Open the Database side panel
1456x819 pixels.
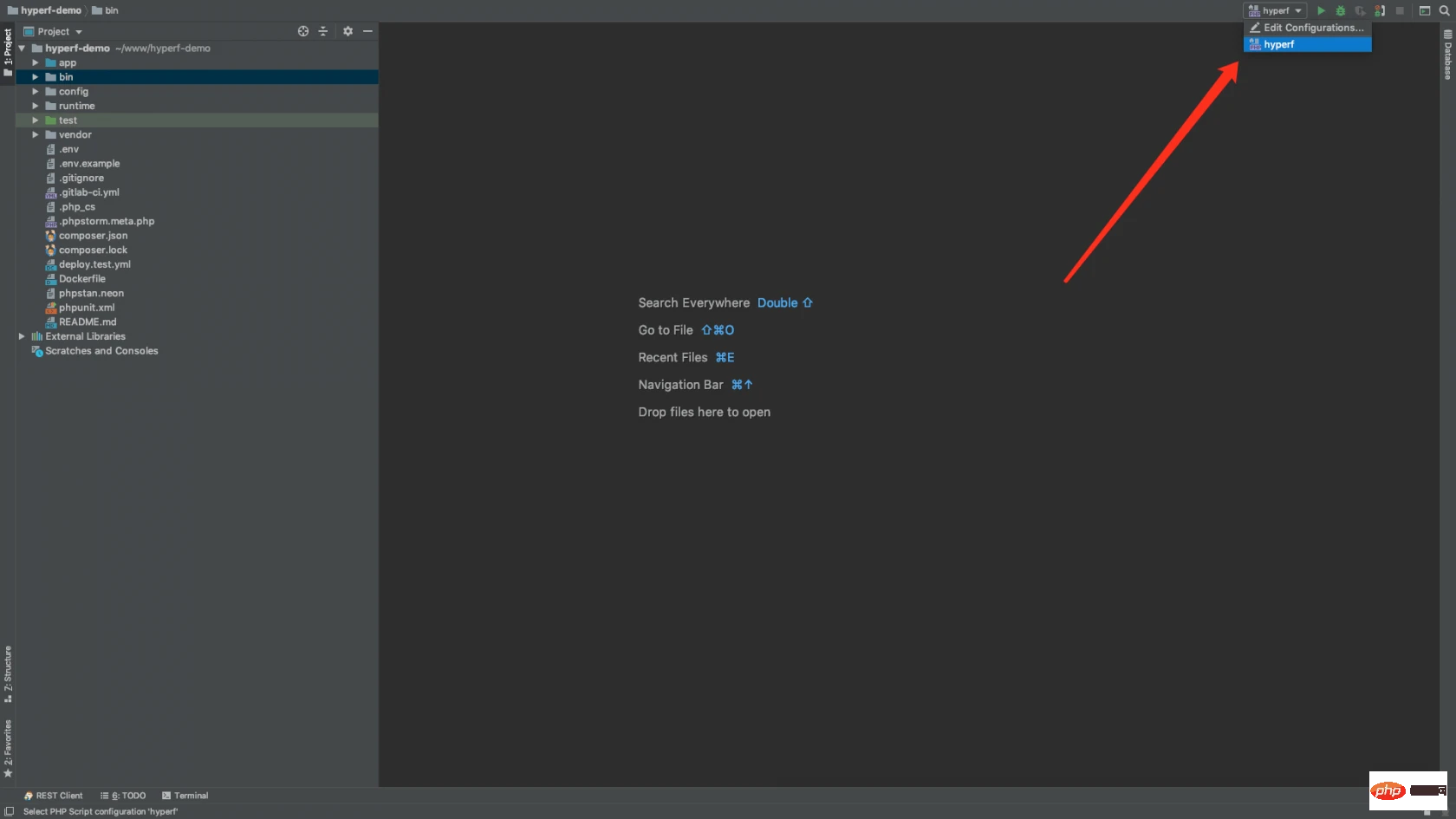click(1447, 54)
